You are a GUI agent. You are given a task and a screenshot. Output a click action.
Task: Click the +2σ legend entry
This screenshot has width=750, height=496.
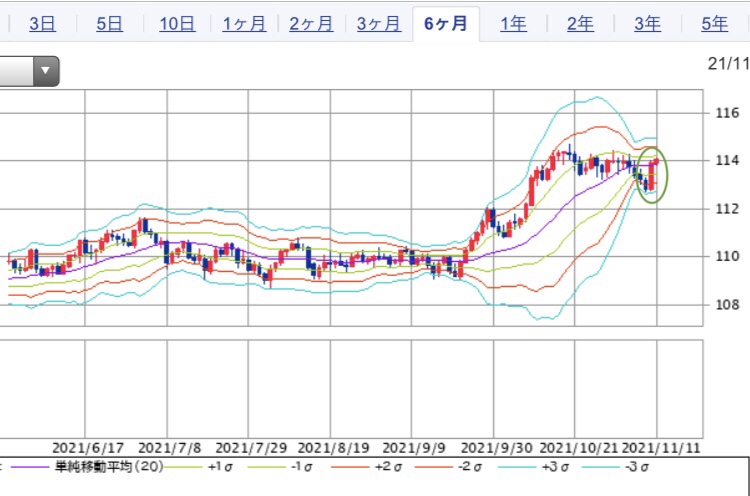point(387,466)
